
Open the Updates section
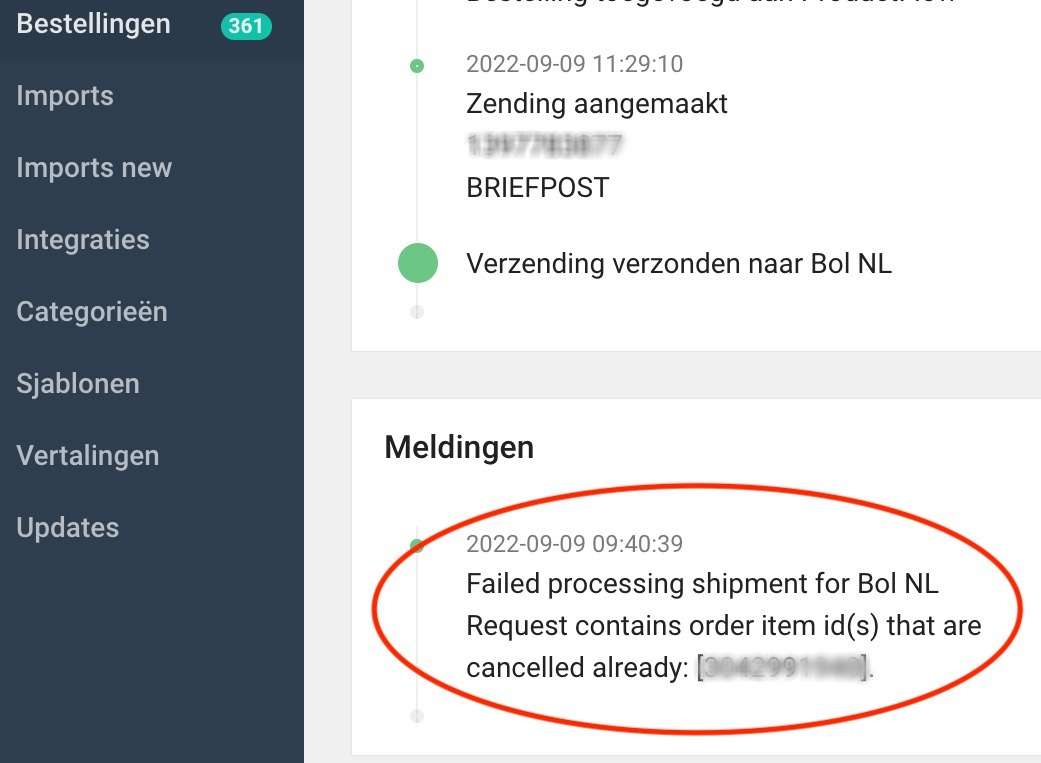(x=67, y=528)
